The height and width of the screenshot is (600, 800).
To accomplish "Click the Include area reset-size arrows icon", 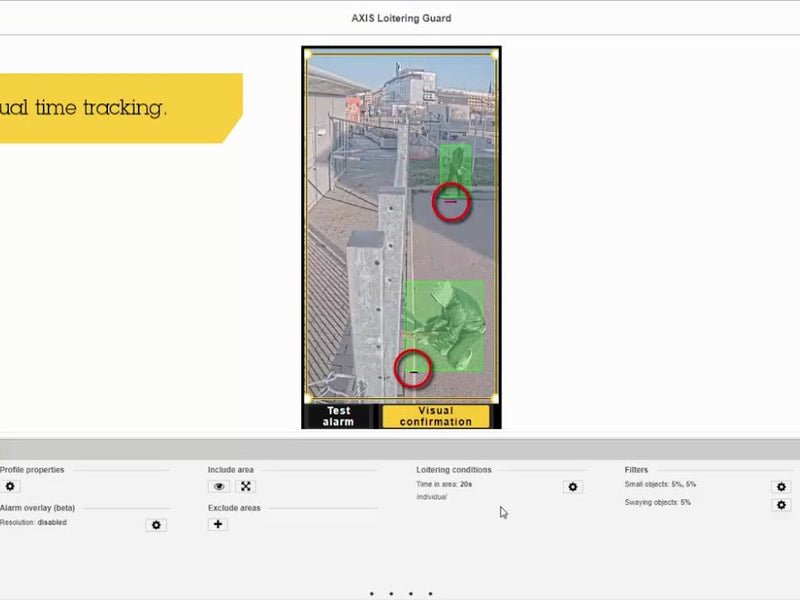I will [246, 487].
